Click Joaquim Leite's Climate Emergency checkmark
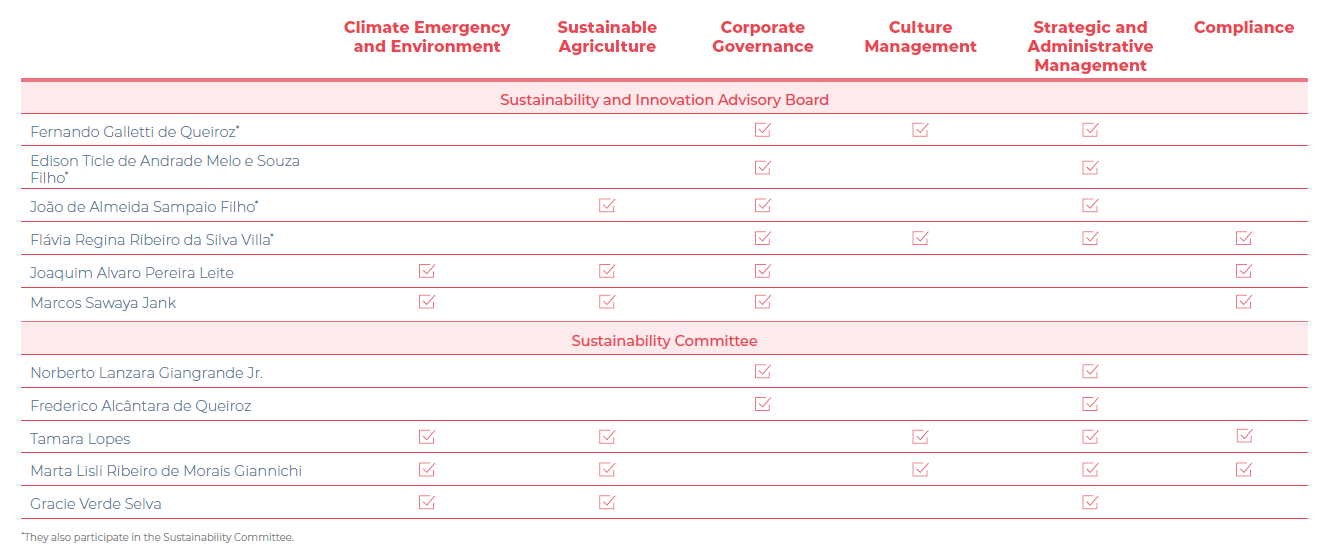The image size is (1323, 548). (427, 271)
